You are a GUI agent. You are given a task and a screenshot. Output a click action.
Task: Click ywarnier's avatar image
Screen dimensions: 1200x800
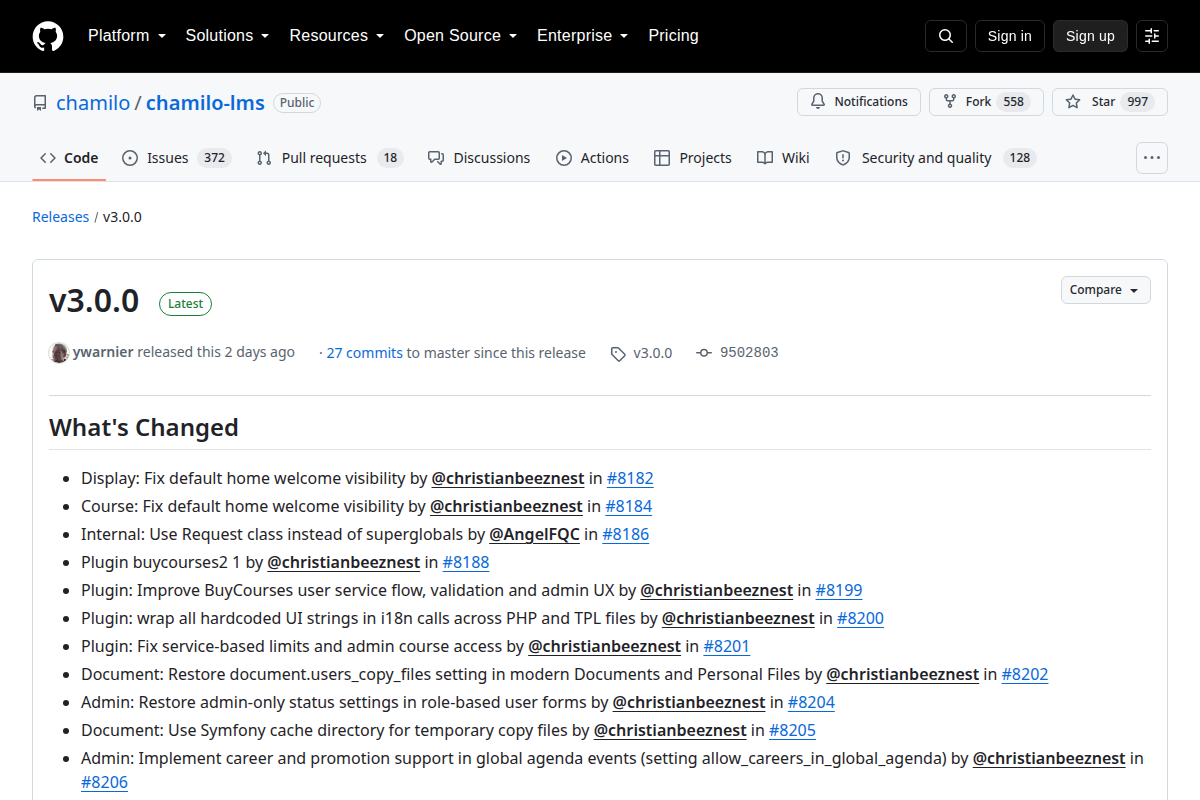59,352
